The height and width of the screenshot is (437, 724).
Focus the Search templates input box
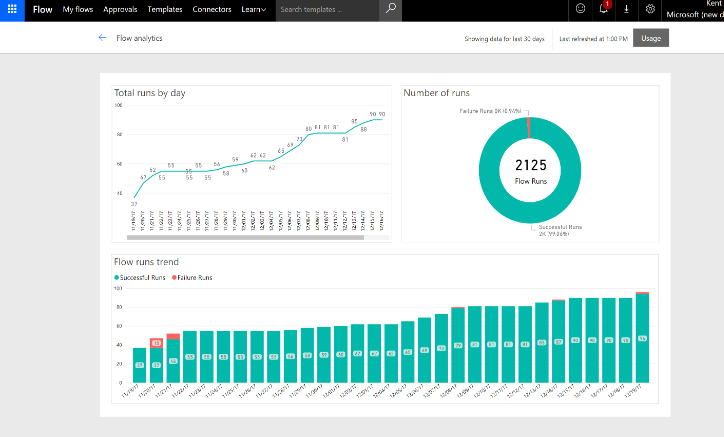327,9
